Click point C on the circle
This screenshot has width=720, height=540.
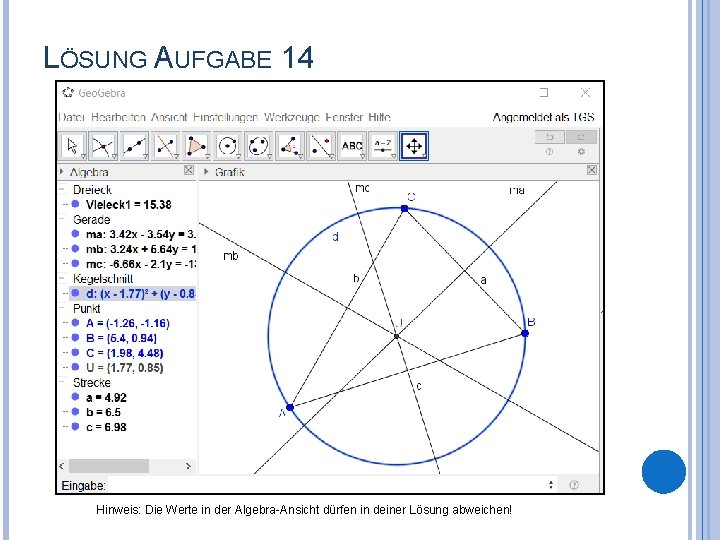coord(405,208)
